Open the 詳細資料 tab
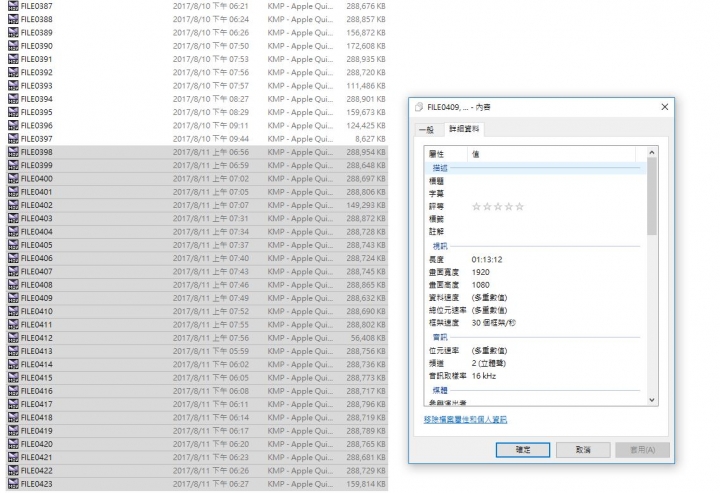The height and width of the screenshot is (493, 720). click(464, 129)
